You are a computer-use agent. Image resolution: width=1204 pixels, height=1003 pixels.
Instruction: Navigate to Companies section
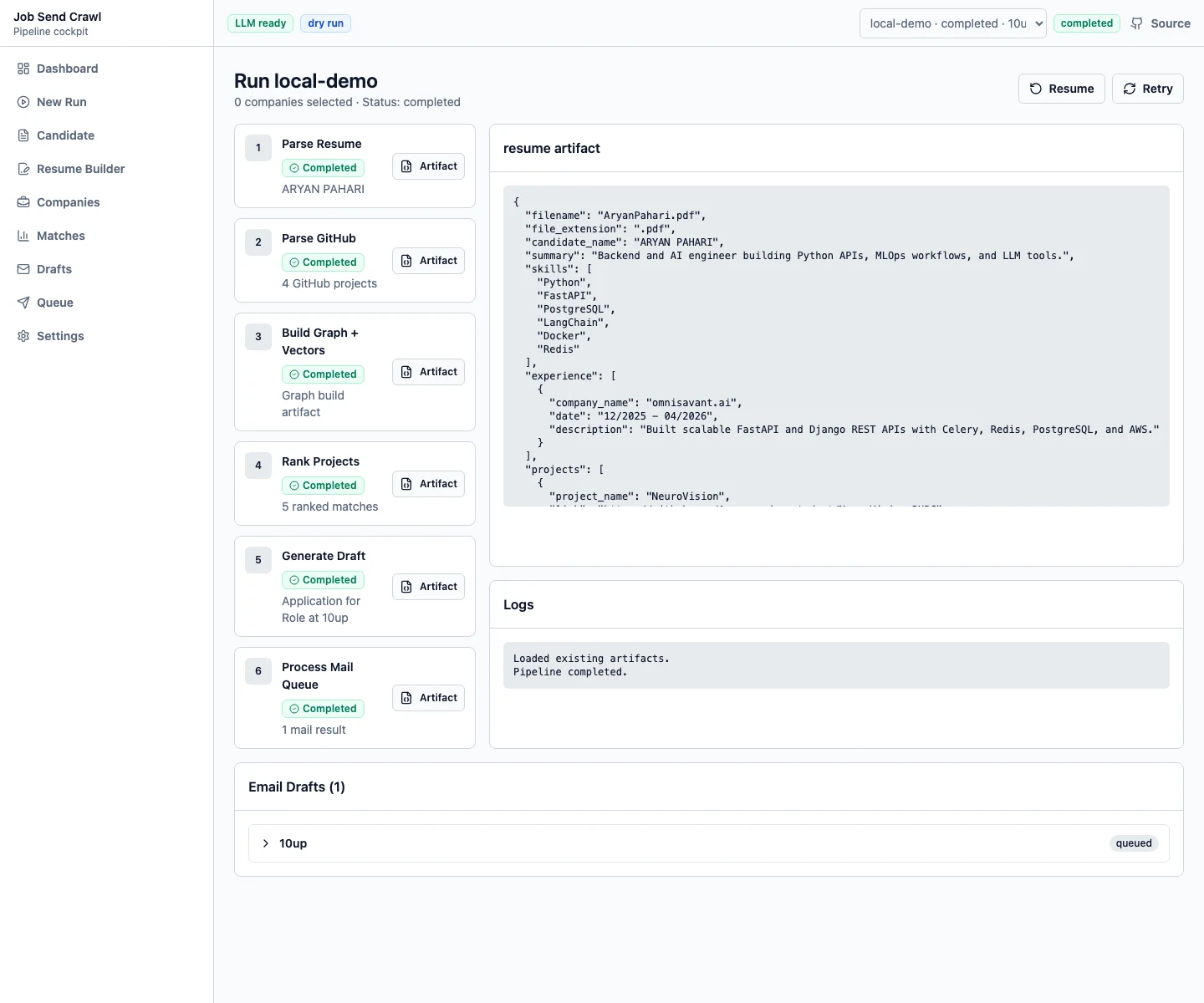pos(107,202)
